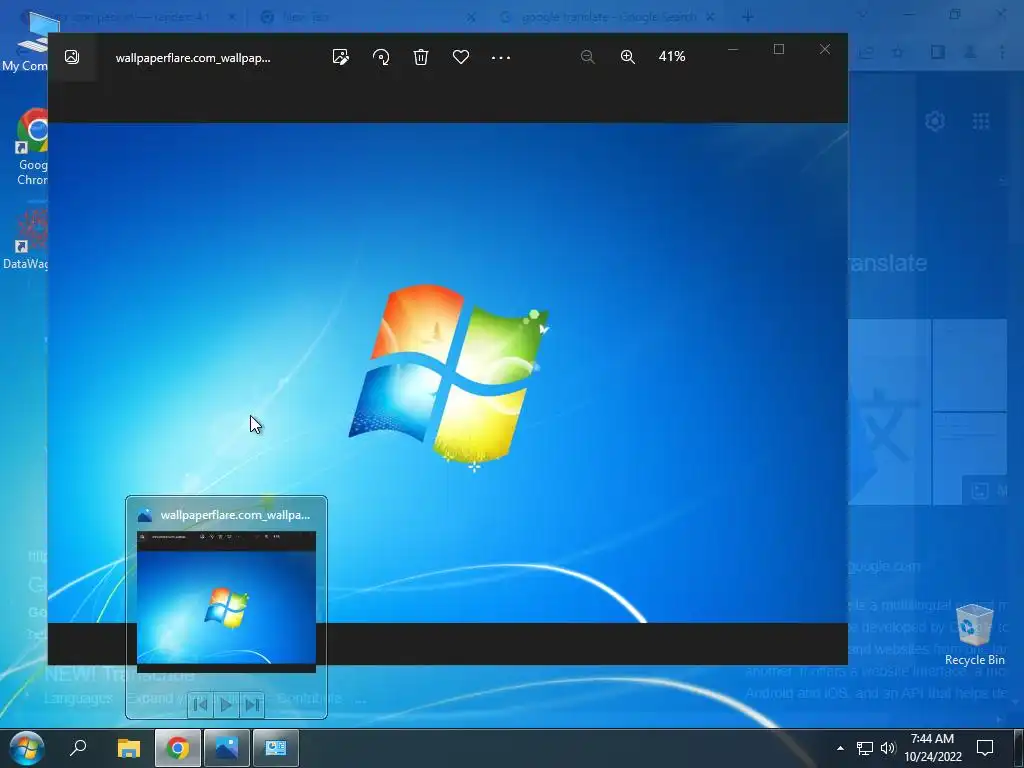Select the Photos window preview thumbnail
The height and width of the screenshot is (768, 1024).
[226, 601]
